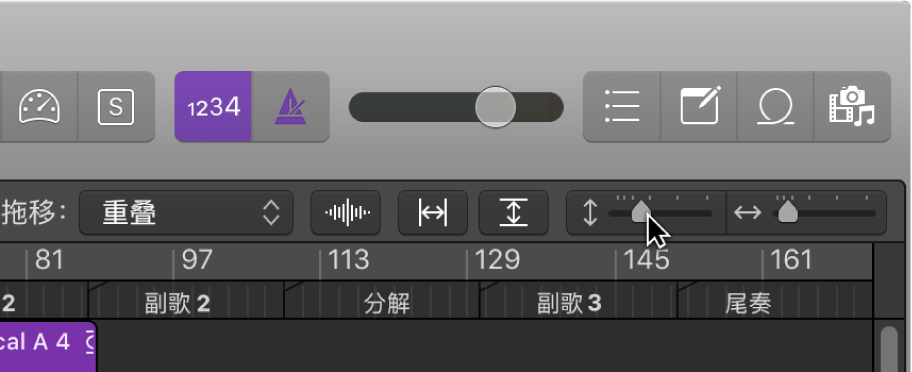The height and width of the screenshot is (372, 912).
Task: Click the horizontal zoom slider thumb
Action: [788, 212]
